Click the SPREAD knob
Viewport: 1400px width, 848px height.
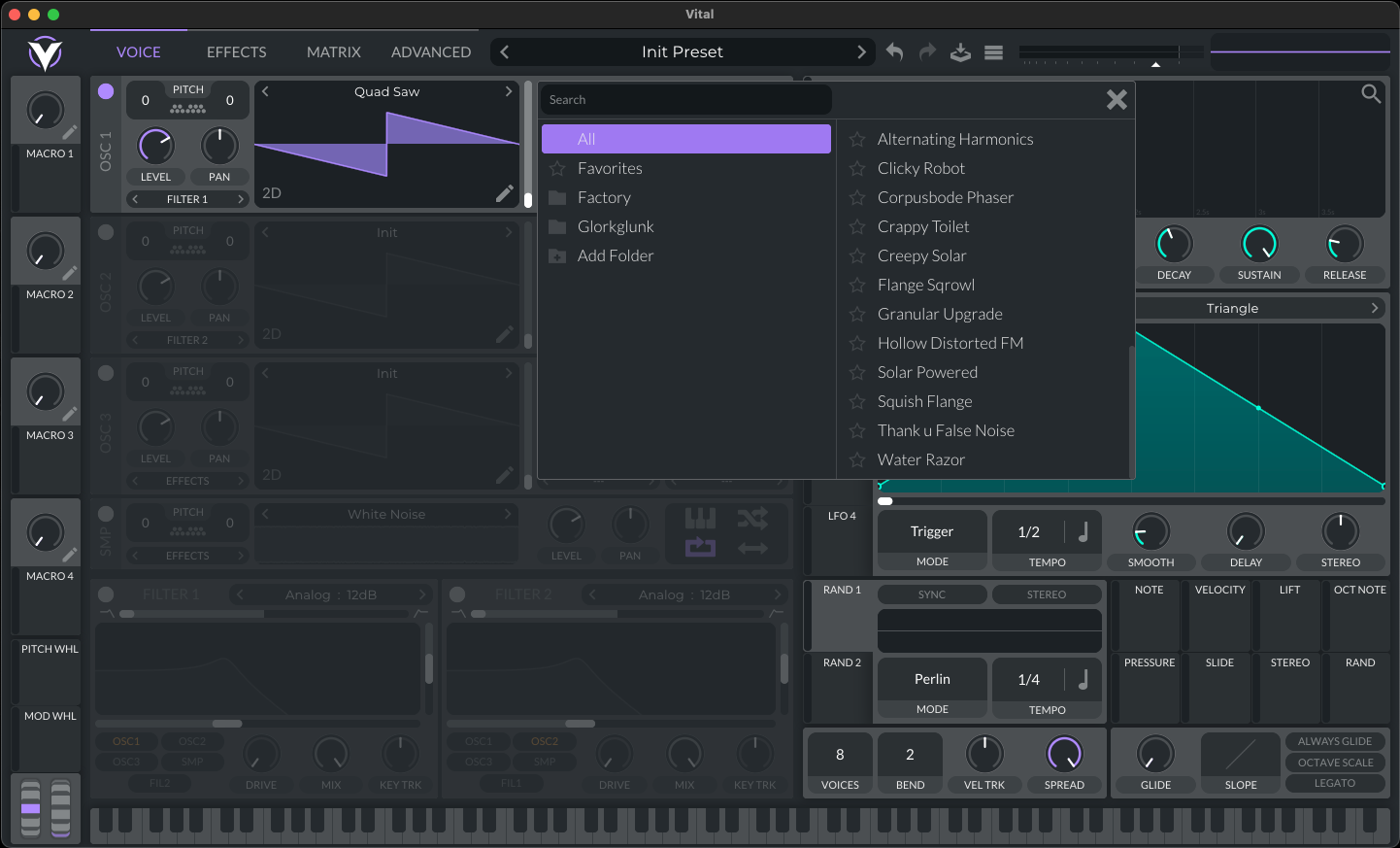pyautogui.click(x=1064, y=754)
